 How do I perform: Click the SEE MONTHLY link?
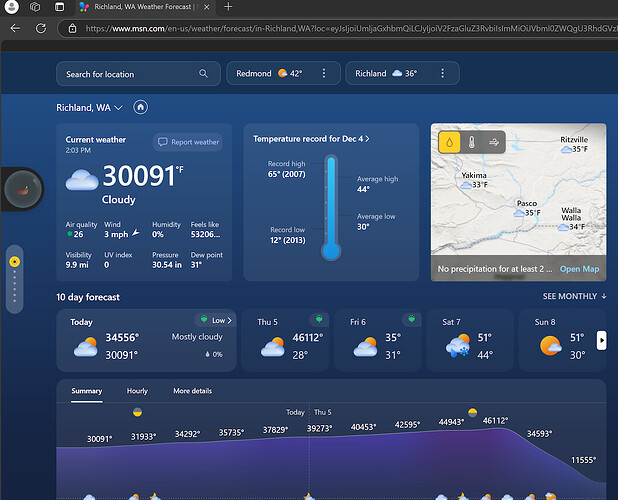(x=574, y=296)
